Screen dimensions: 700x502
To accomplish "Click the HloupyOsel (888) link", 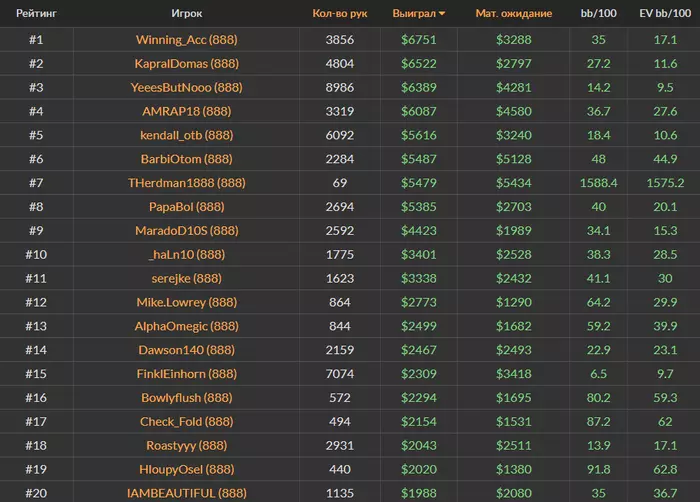I will click(186, 470).
